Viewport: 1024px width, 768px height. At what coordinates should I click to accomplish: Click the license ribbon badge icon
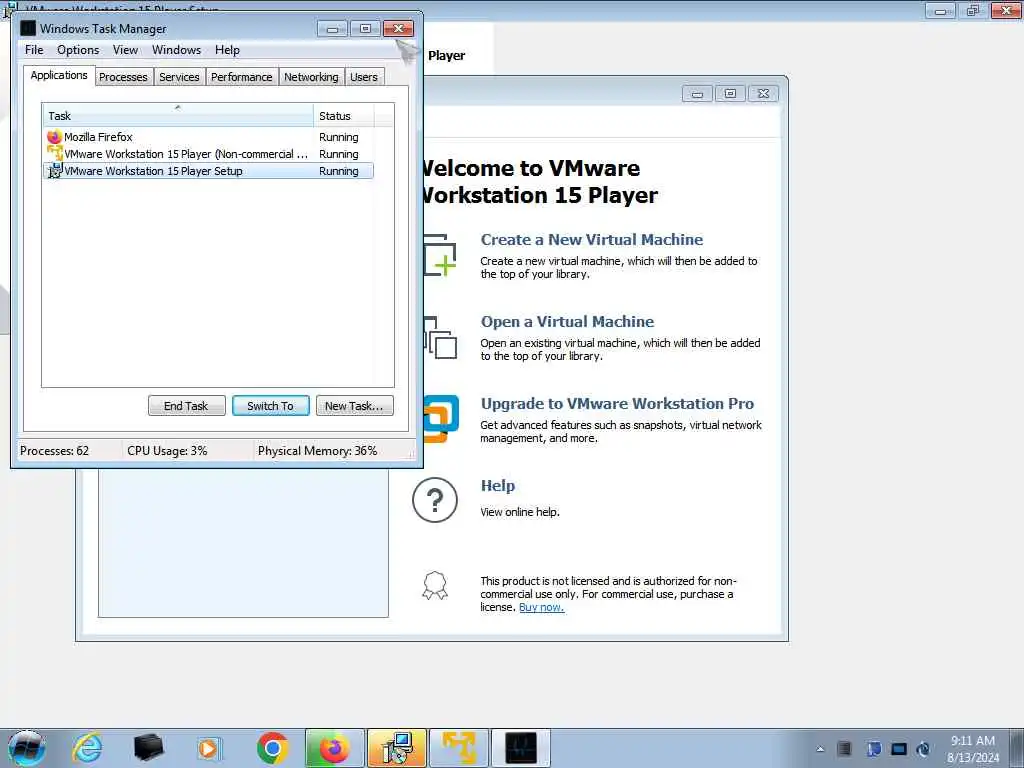coord(435,586)
